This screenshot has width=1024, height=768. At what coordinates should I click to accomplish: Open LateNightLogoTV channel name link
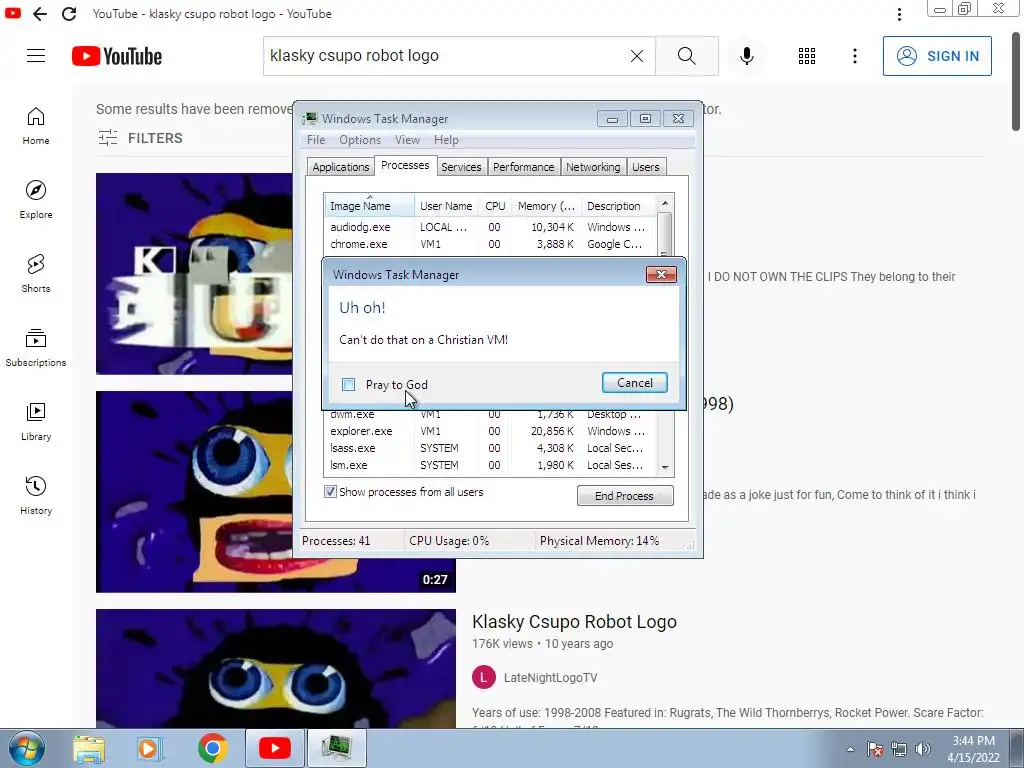[x=551, y=678]
